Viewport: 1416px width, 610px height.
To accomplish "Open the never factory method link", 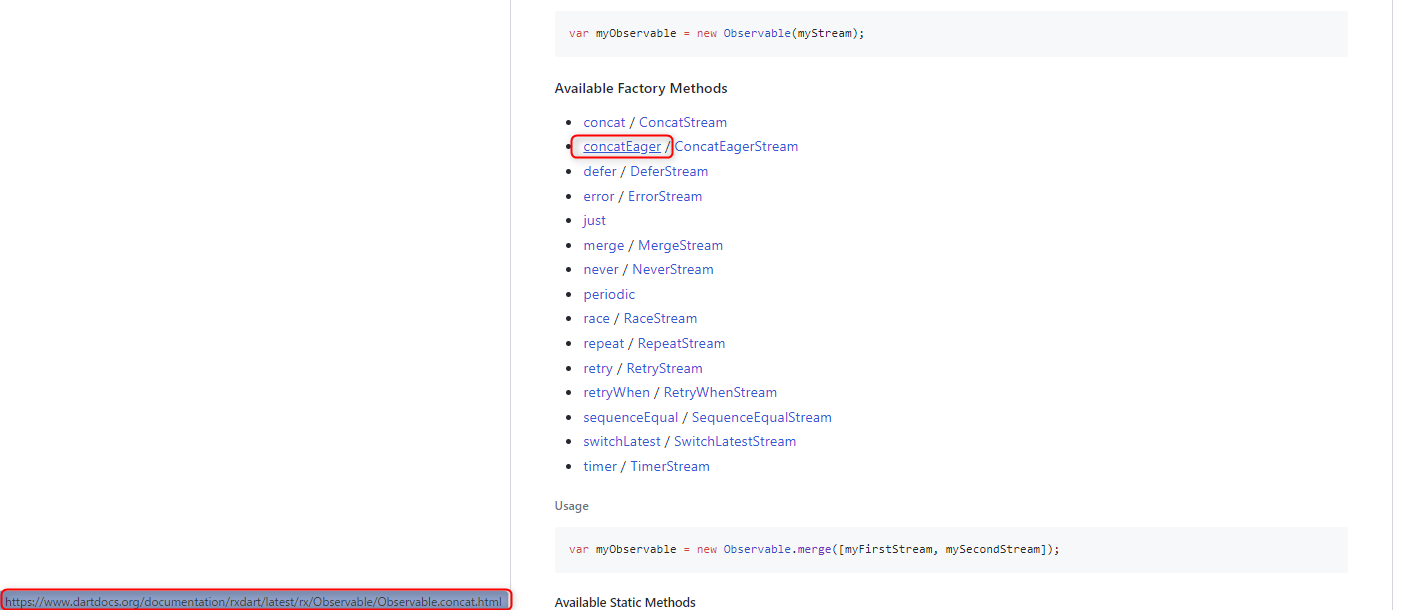I will tap(600, 269).
